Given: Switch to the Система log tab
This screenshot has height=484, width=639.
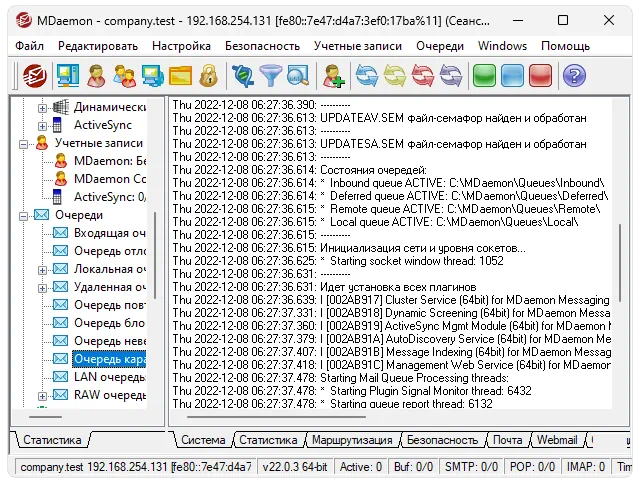Looking at the screenshot, I should 203,440.
